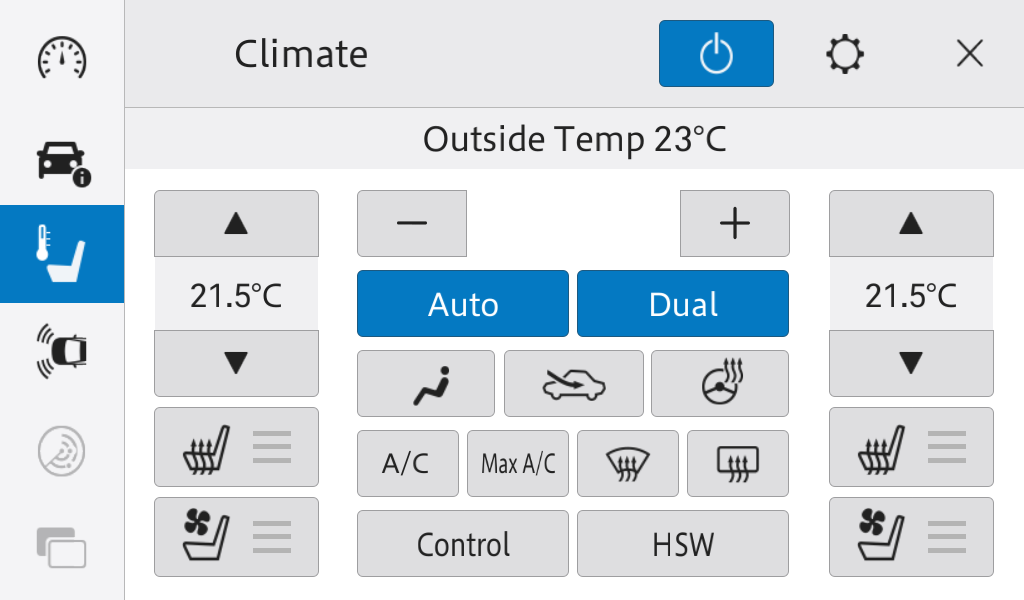Open parking sensors from the sidebar

[x=61, y=351]
